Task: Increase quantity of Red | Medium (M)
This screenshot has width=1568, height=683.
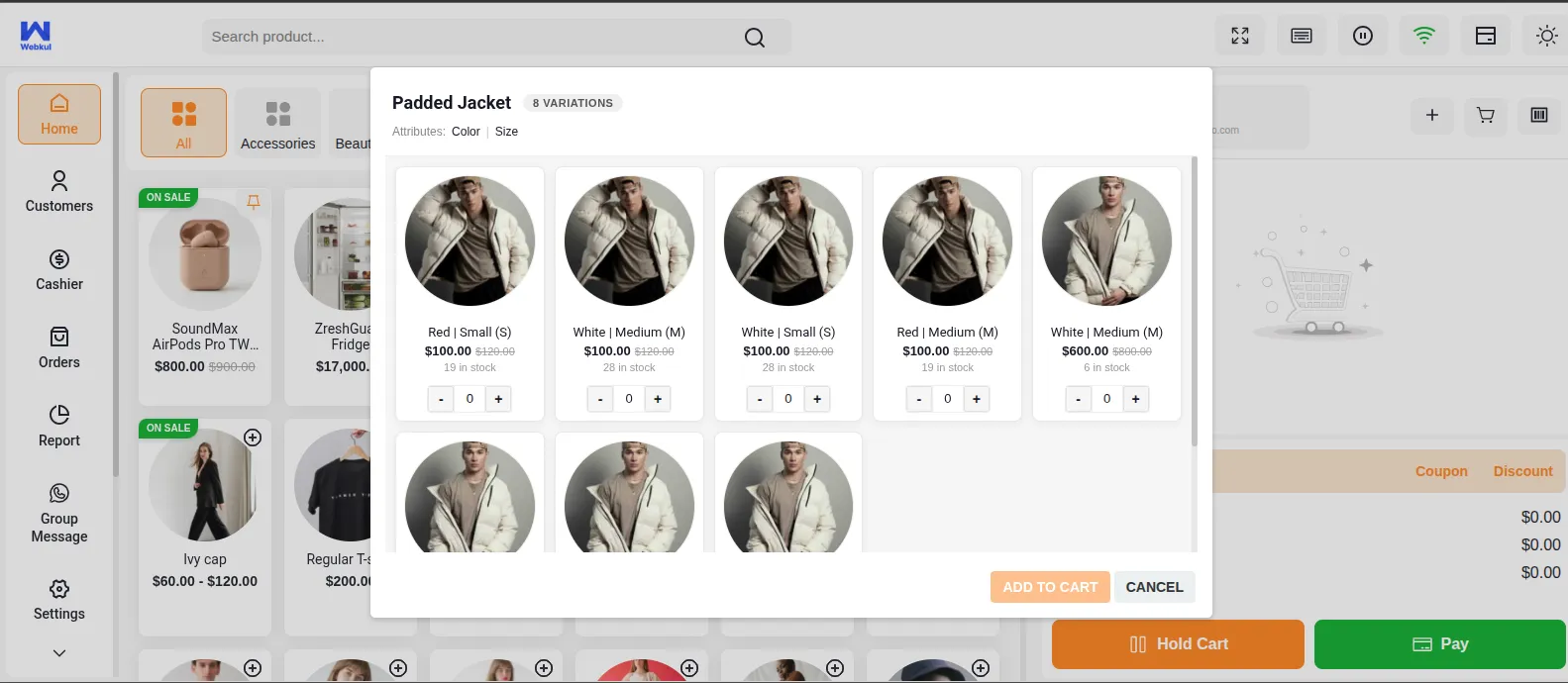Action: click(x=977, y=399)
